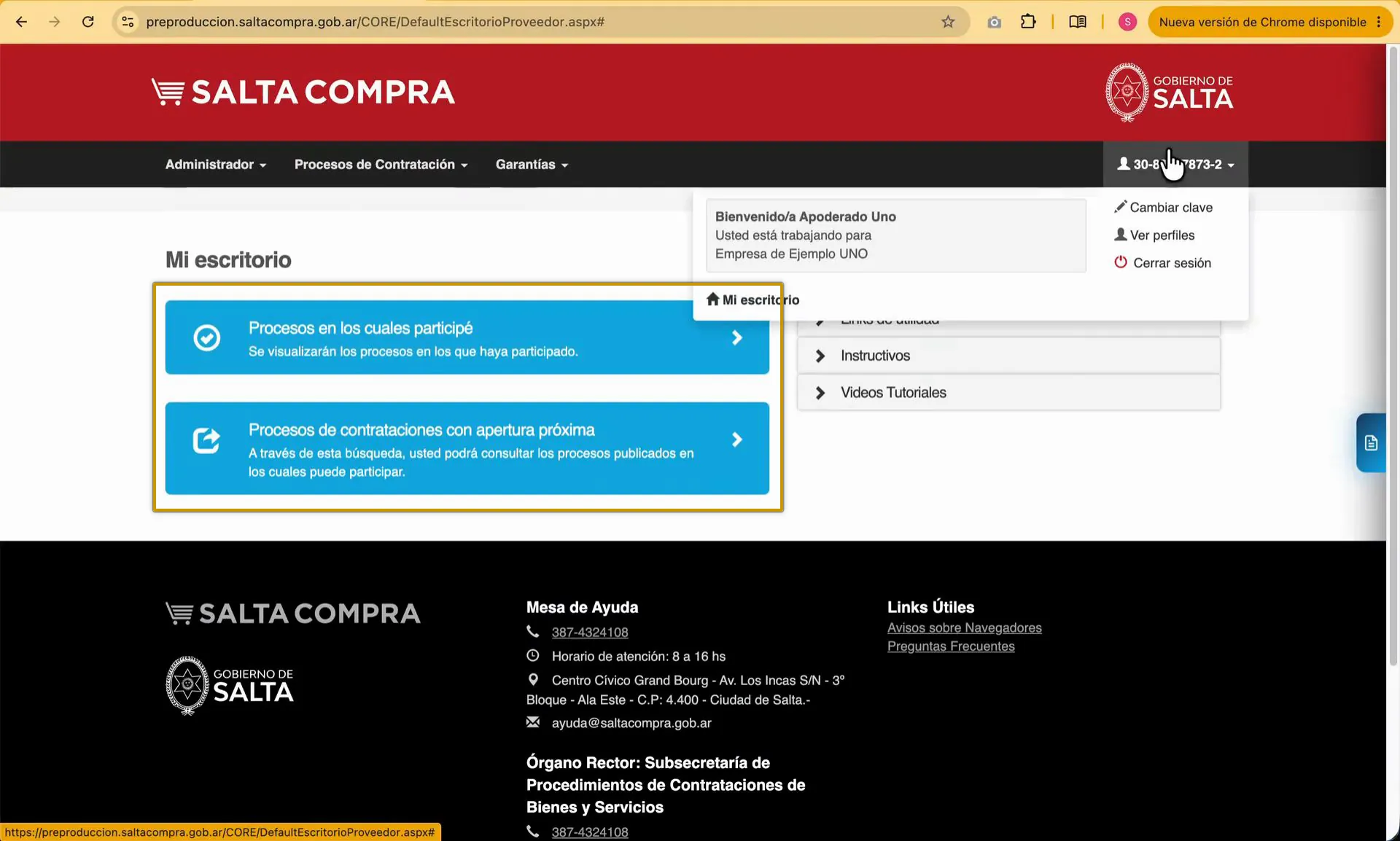
Task: Open the Preguntas Frecuentes link
Action: [951, 646]
